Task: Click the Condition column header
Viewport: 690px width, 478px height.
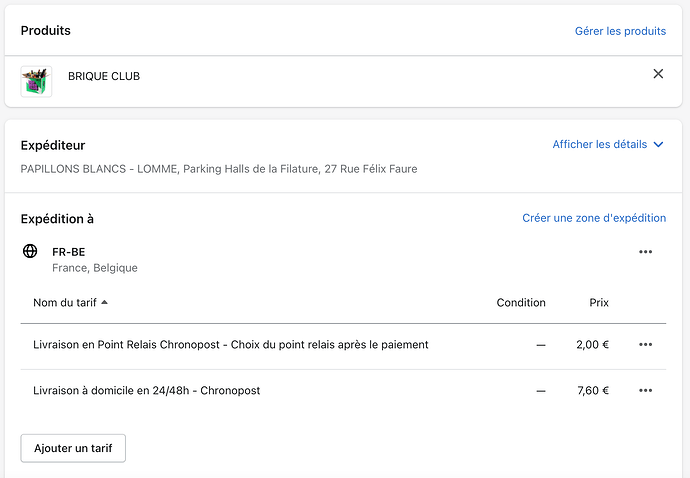Action: tap(521, 302)
